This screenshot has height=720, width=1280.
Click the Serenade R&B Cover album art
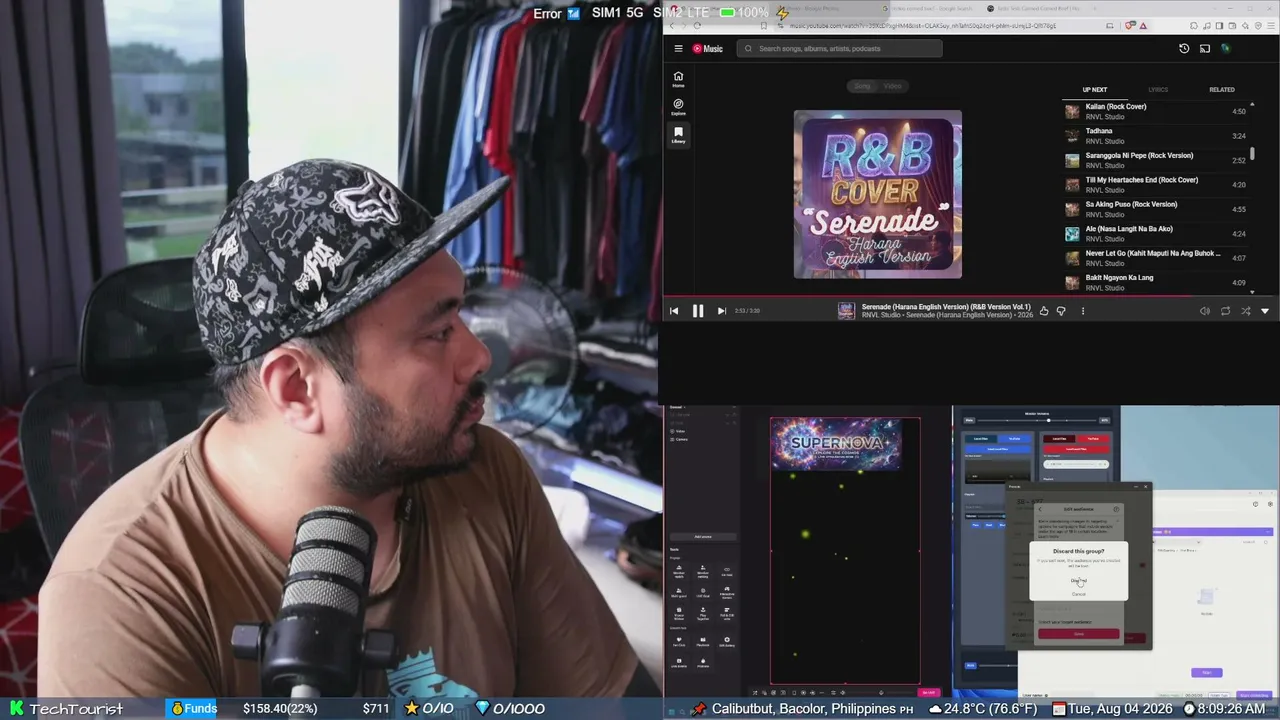(x=878, y=194)
